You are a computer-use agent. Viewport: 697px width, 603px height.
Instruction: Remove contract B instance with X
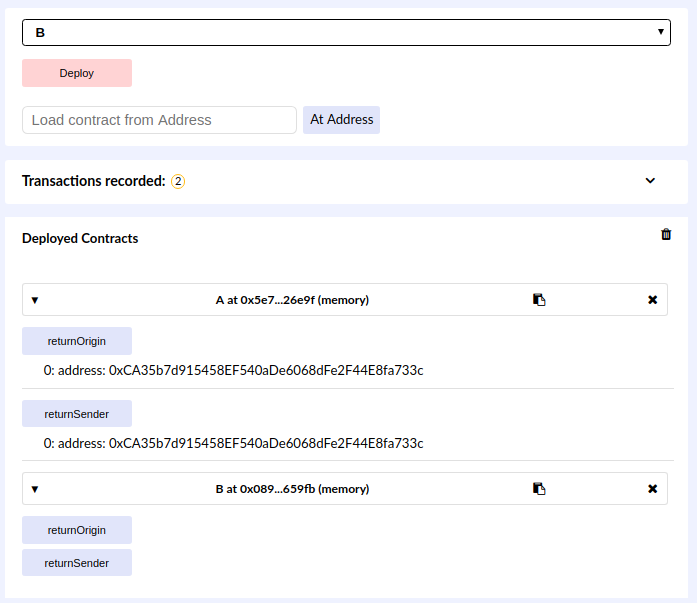[x=652, y=489]
